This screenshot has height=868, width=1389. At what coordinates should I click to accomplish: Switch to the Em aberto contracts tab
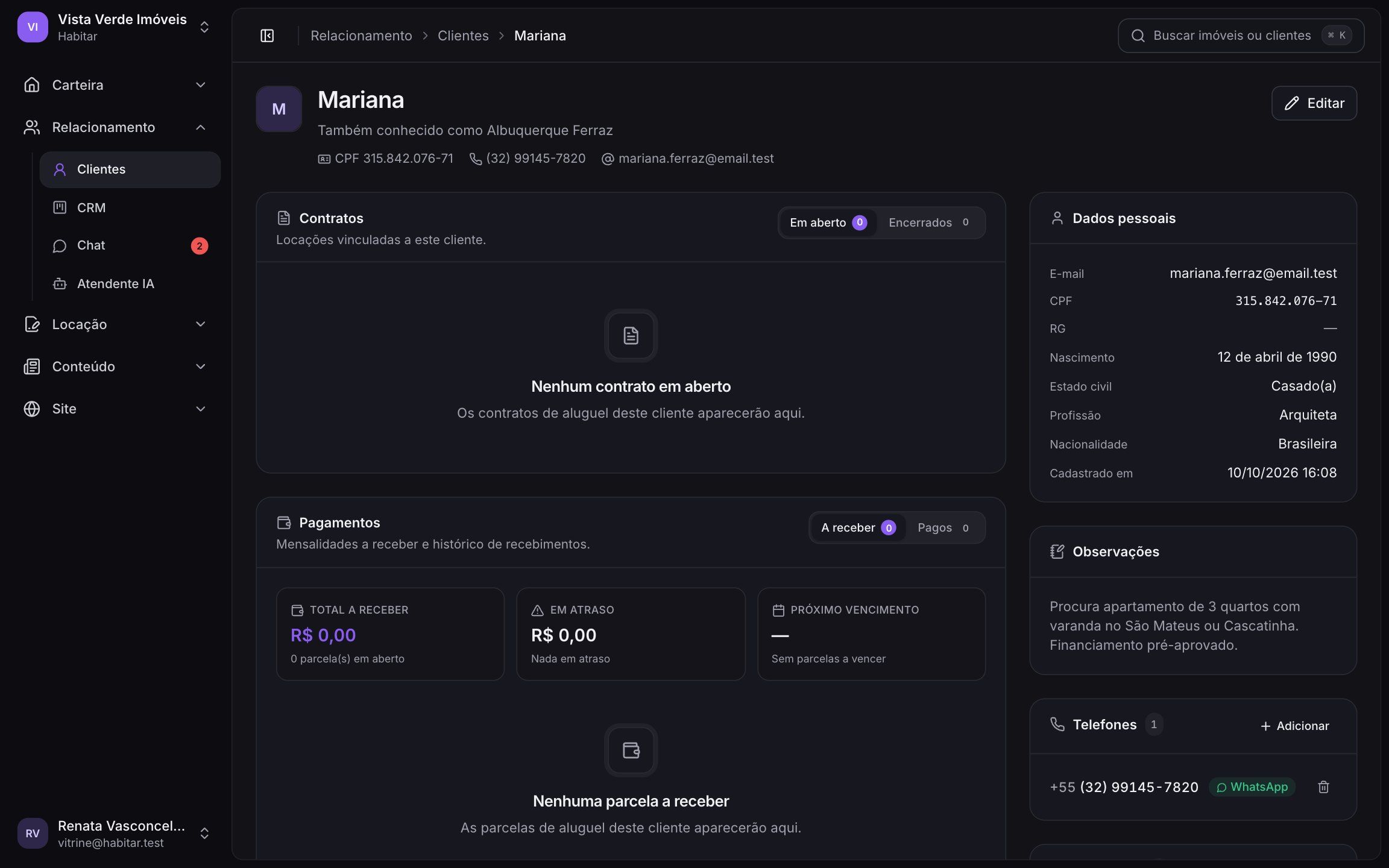click(x=828, y=222)
